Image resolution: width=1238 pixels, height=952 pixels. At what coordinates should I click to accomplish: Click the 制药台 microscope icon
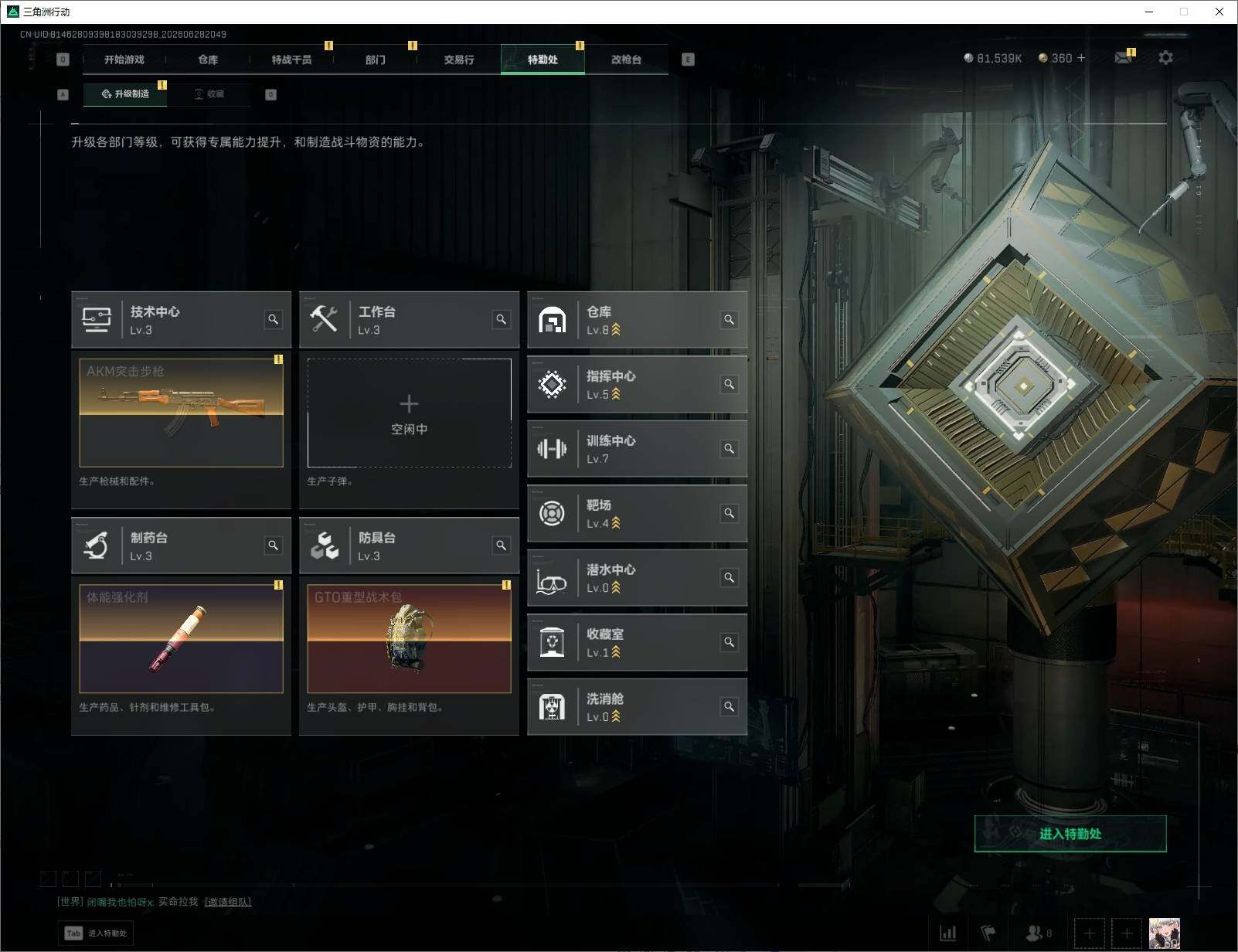tap(97, 546)
